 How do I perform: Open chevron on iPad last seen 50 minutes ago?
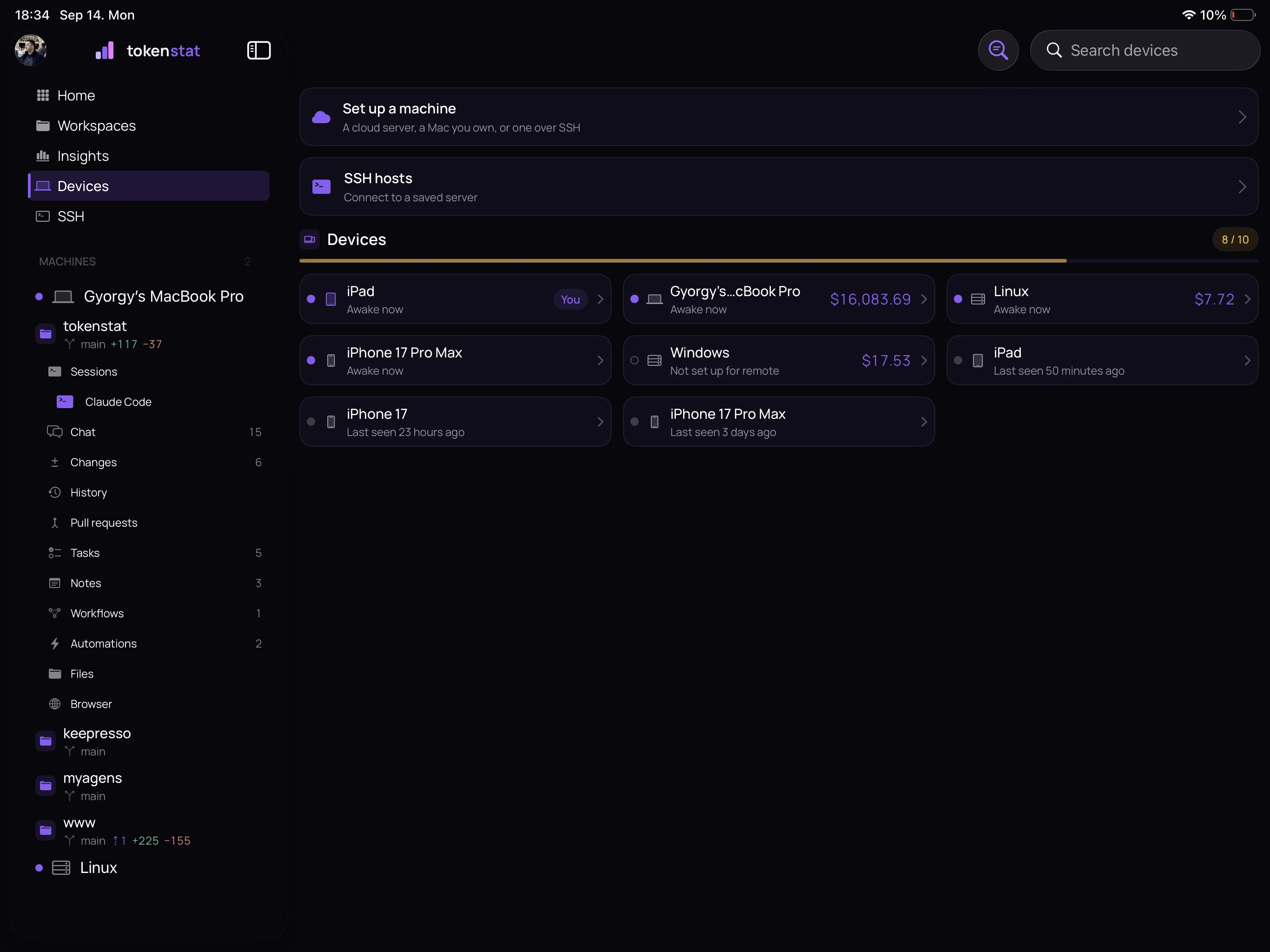(1247, 361)
